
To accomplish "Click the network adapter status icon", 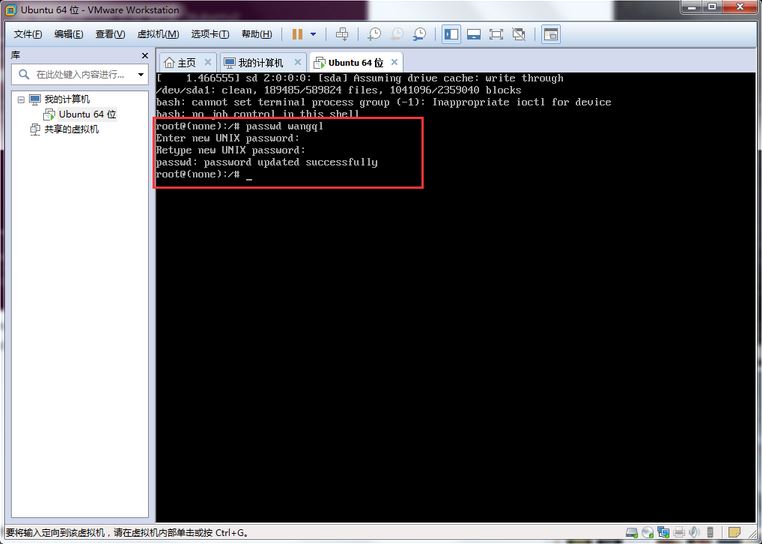I will pyautogui.click(x=663, y=533).
